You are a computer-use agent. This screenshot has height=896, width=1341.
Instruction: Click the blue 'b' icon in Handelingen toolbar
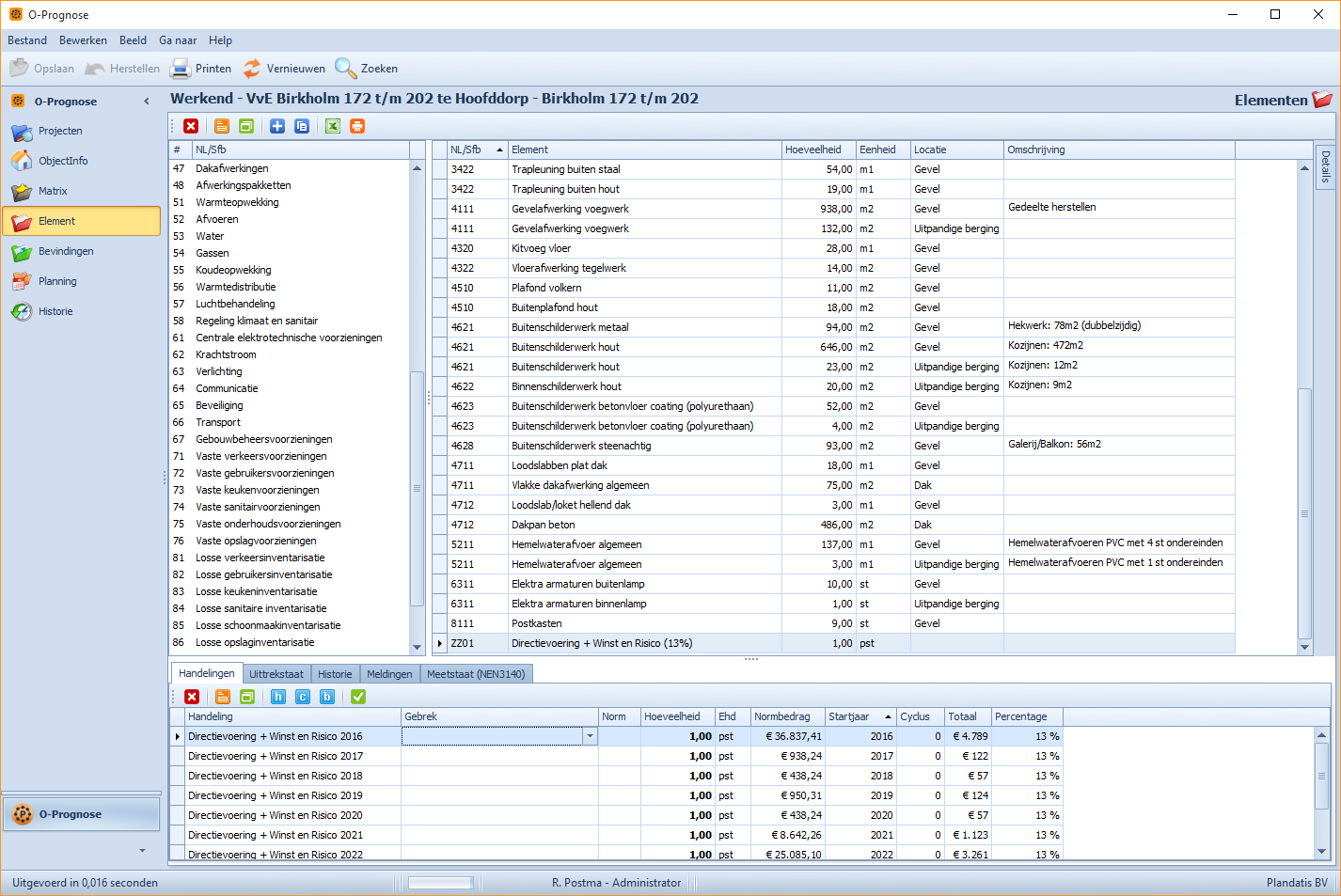click(x=327, y=697)
